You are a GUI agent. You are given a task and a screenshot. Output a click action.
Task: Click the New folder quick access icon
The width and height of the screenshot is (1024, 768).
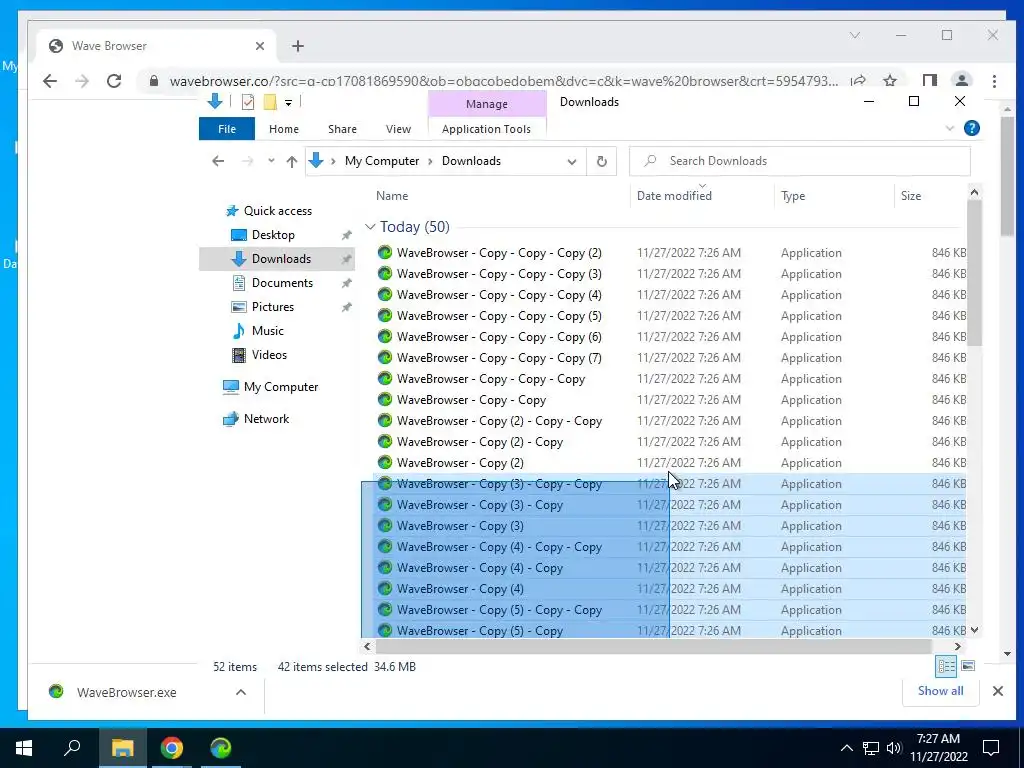tap(269, 102)
